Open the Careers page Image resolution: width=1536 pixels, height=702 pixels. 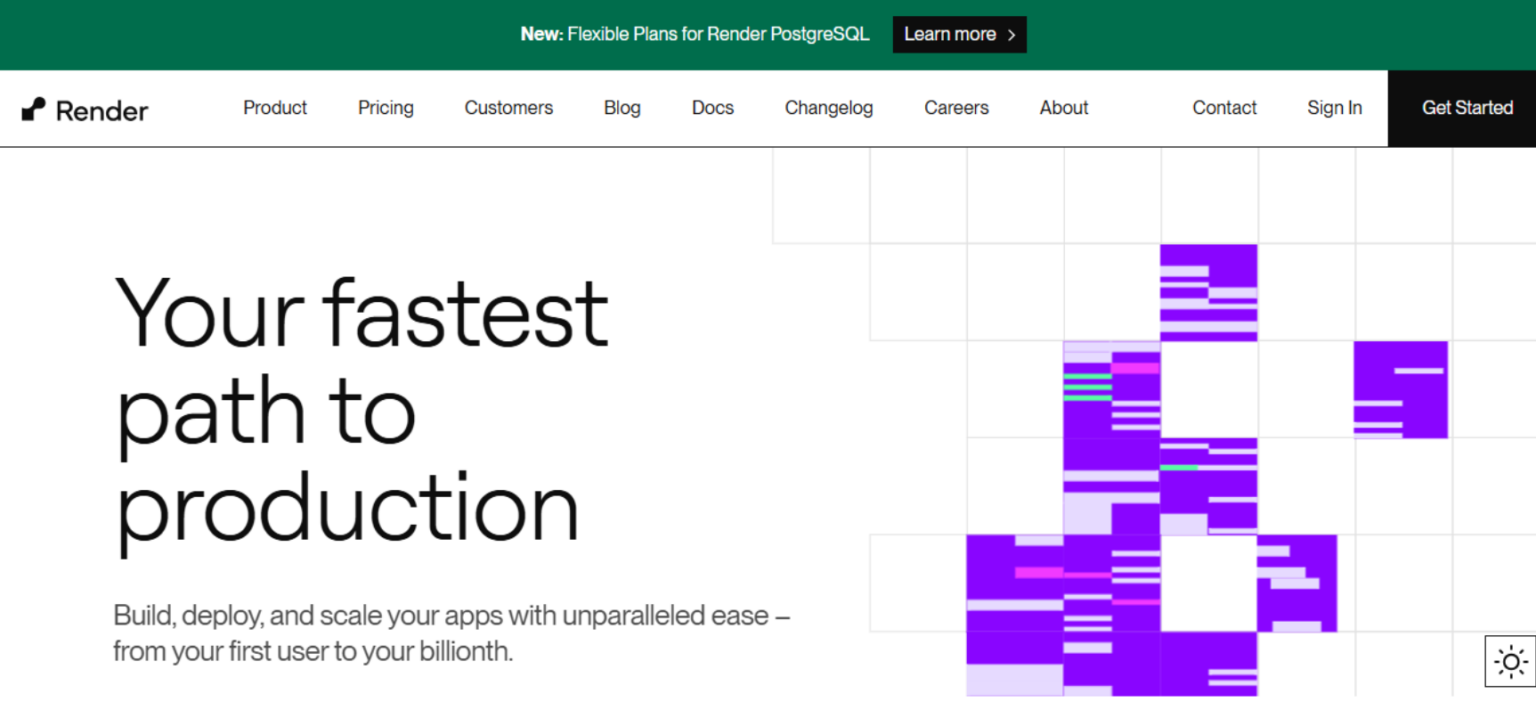pos(956,108)
